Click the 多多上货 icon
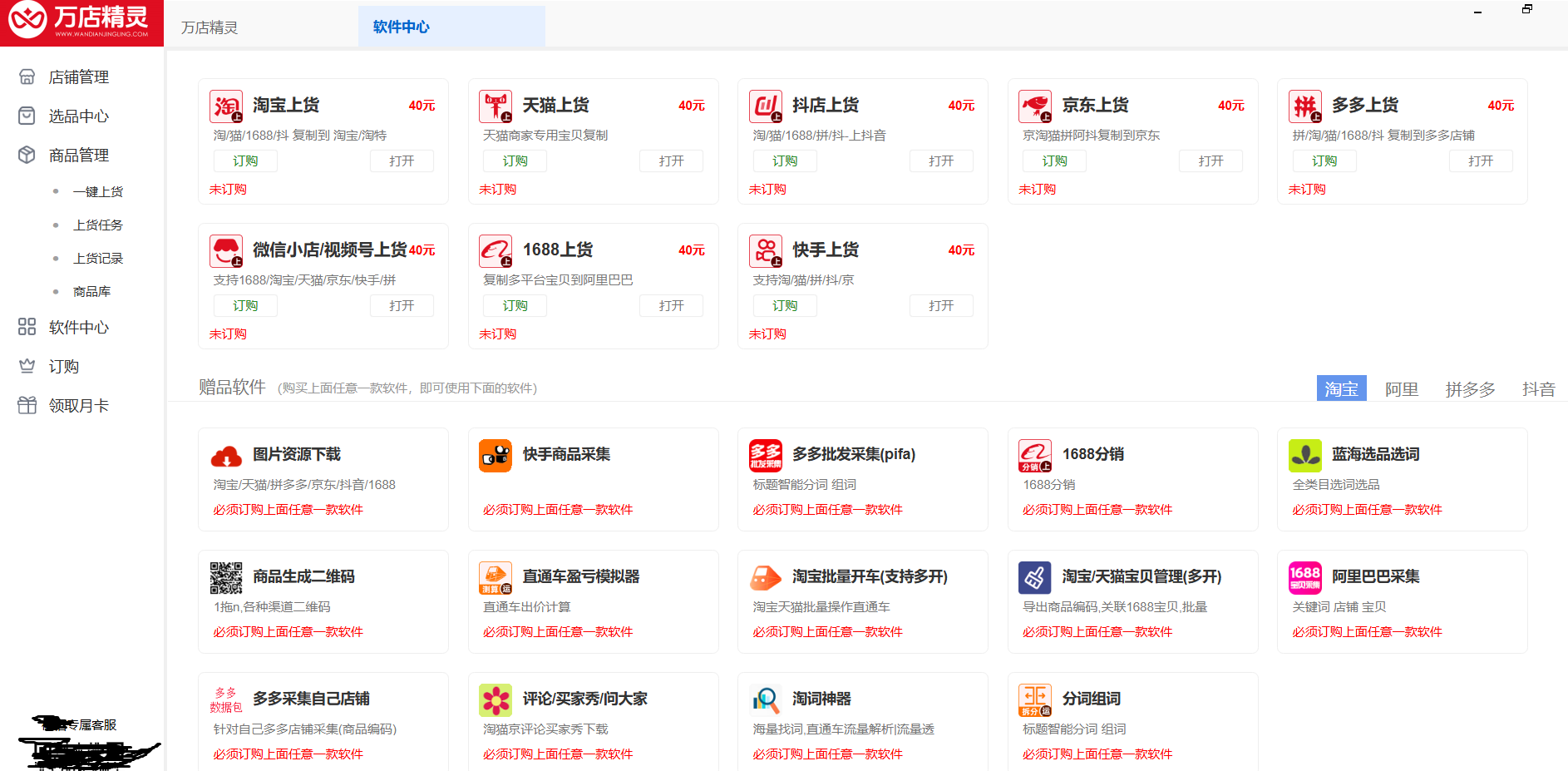The width and height of the screenshot is (1568, 771). pyautogui.click(x=1305, y=106)
